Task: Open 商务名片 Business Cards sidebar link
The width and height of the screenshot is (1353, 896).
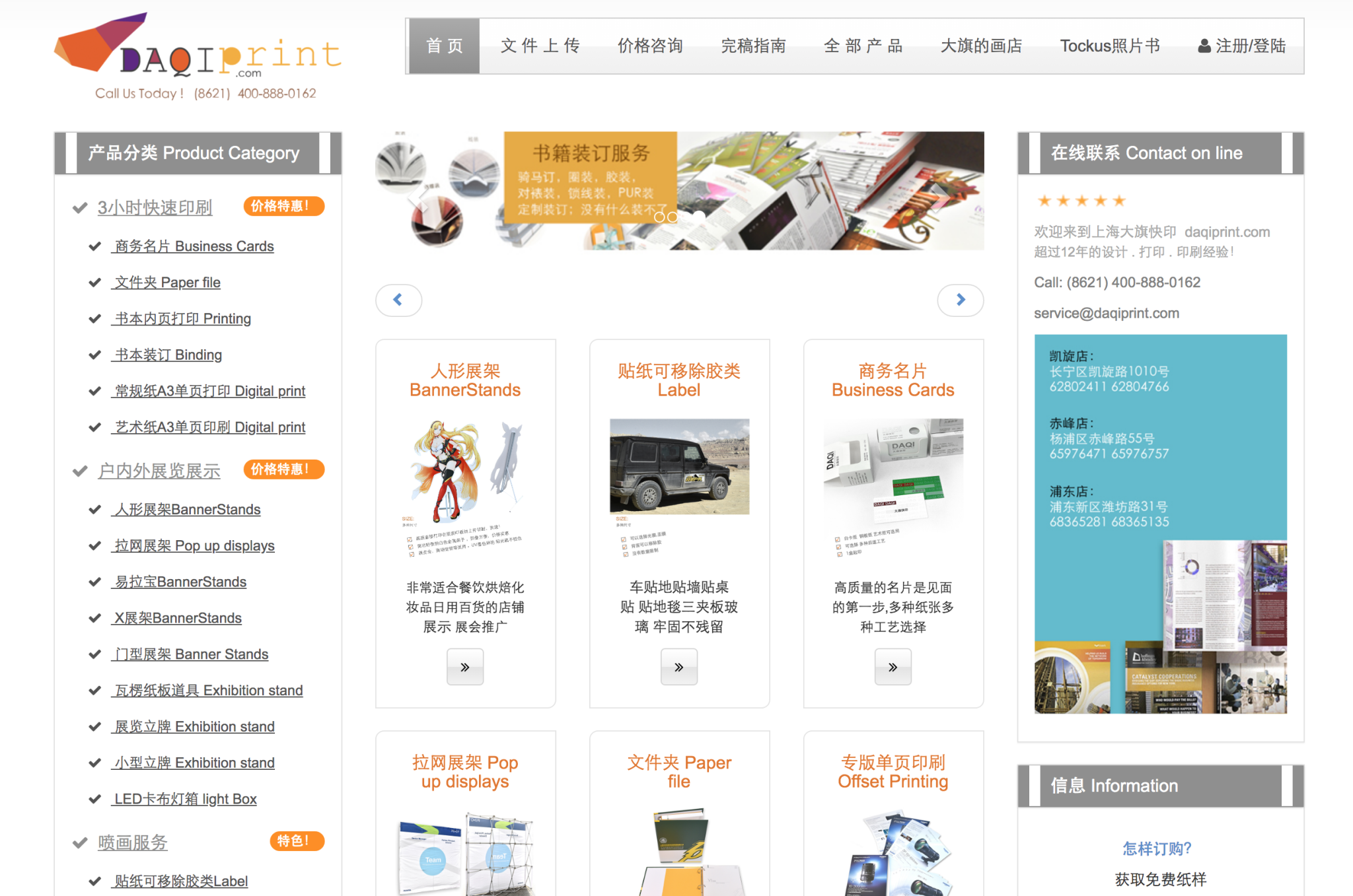Action: pyautogui.click(x=194, y=246)
